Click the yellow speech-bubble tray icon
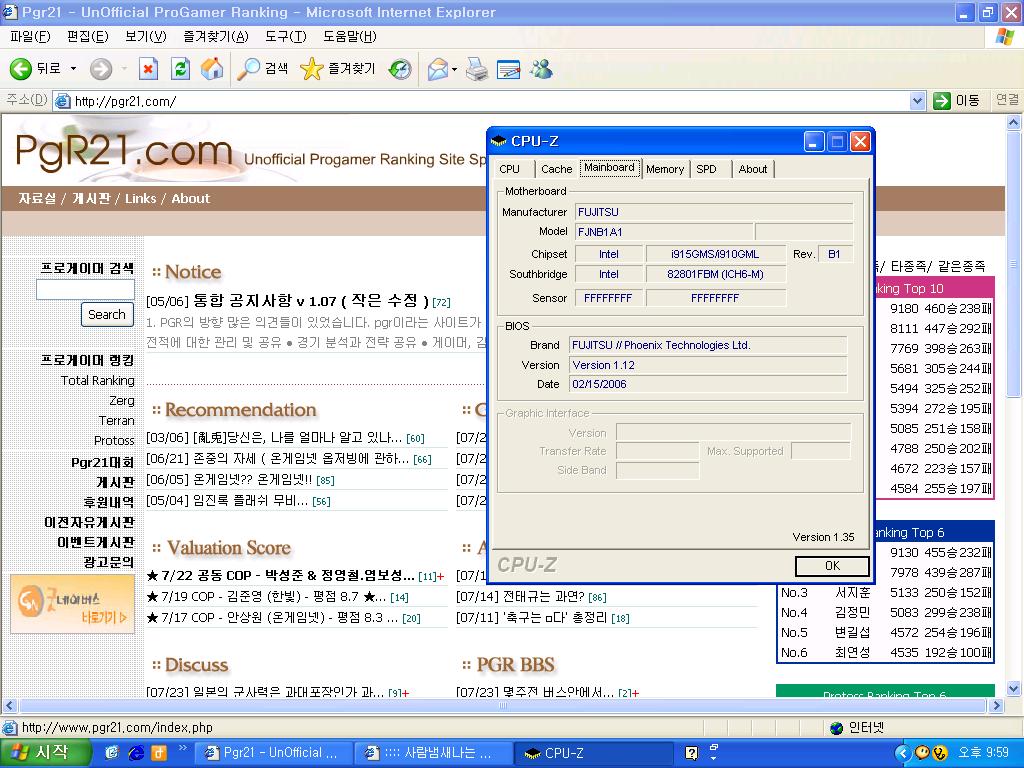Image resolution: width=1024 pixels, height=768 pixels. 922,753
